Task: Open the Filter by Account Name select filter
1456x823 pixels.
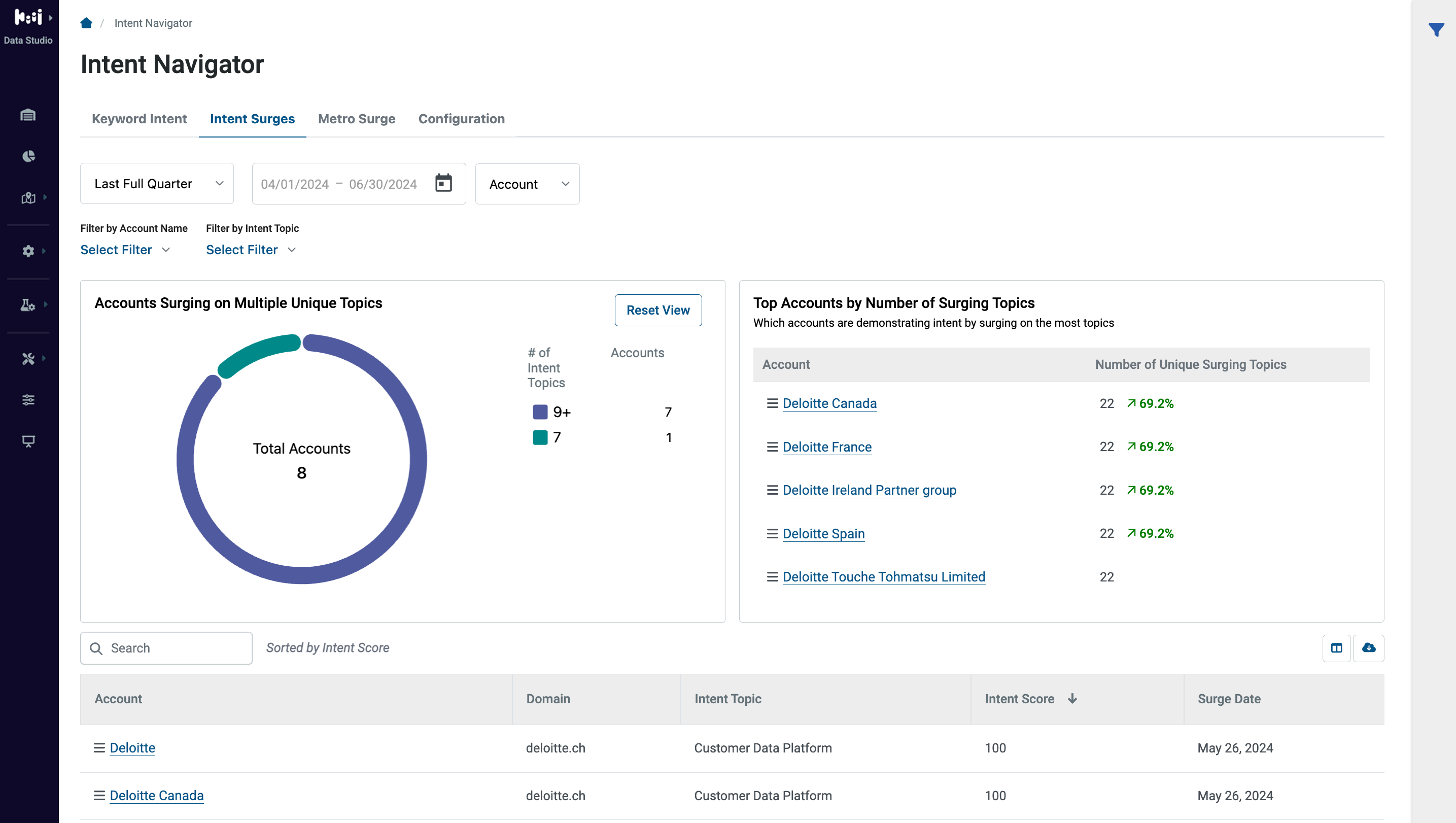Action: click(x=125, y=250)
